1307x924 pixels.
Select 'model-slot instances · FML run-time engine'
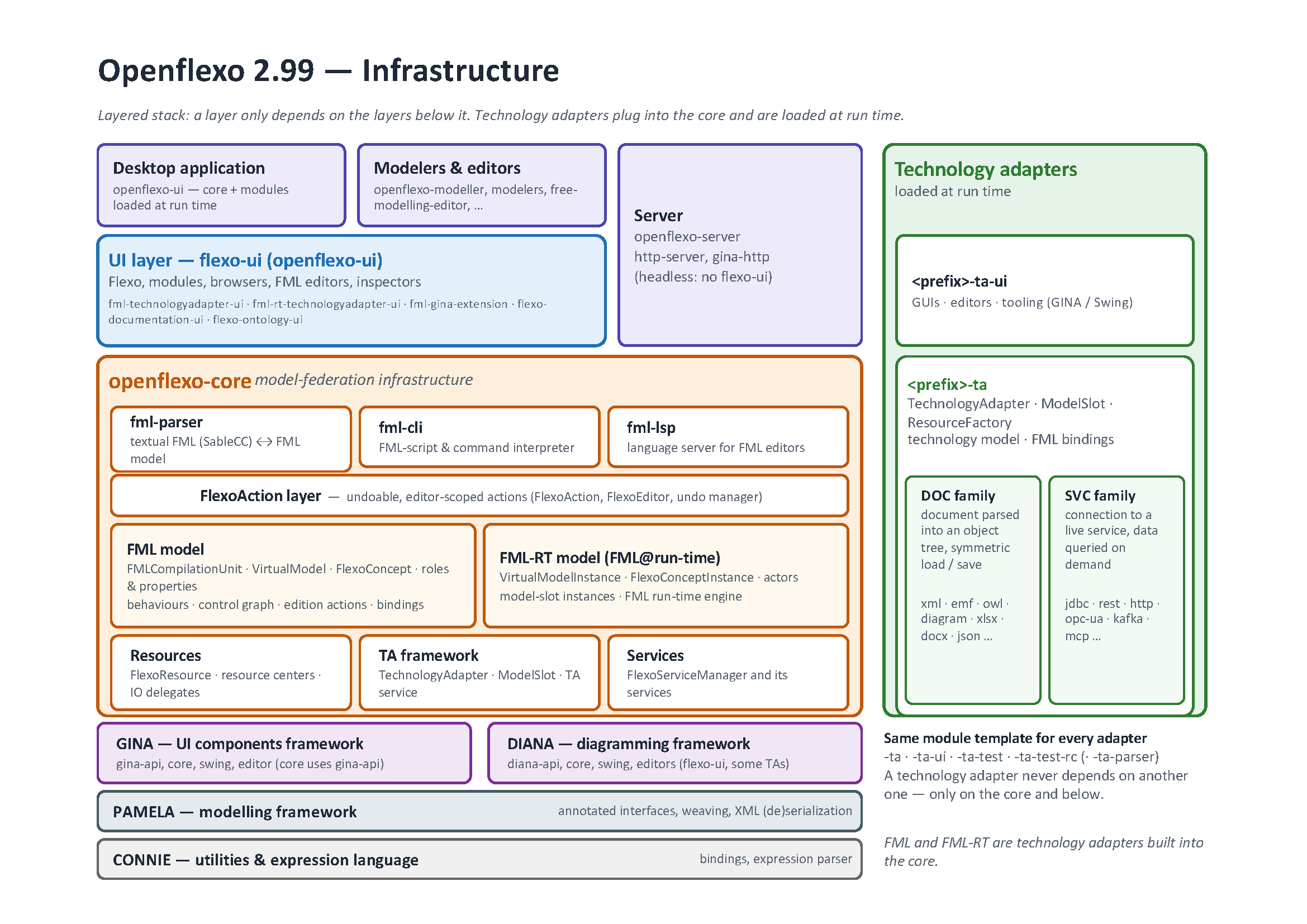[620, 597]
